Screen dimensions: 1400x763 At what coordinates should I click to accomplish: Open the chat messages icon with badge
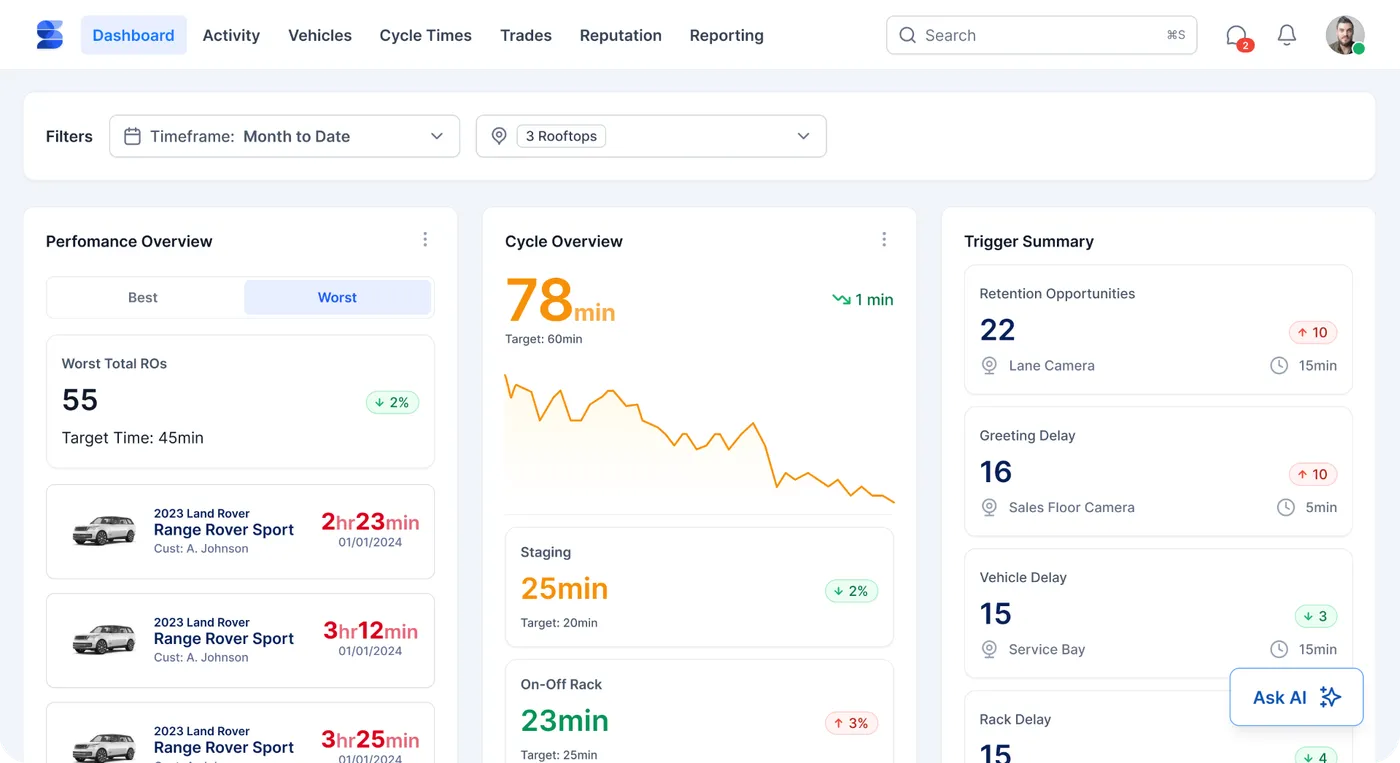1238,37
